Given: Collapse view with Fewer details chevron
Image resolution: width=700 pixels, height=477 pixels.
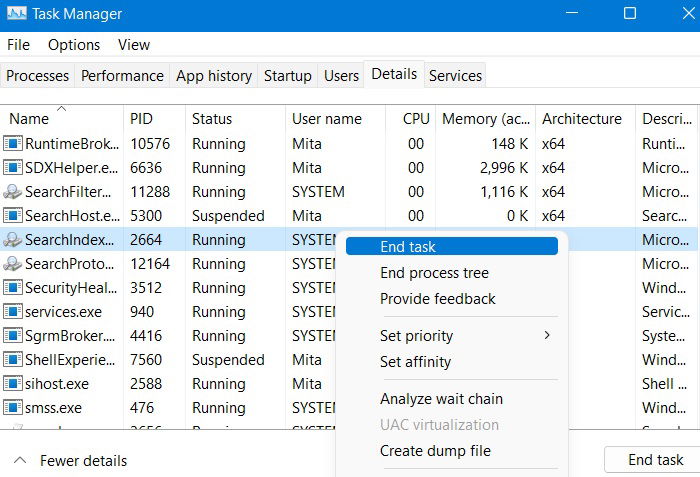Looking at the screenshot, I should (x=20, y=460).
